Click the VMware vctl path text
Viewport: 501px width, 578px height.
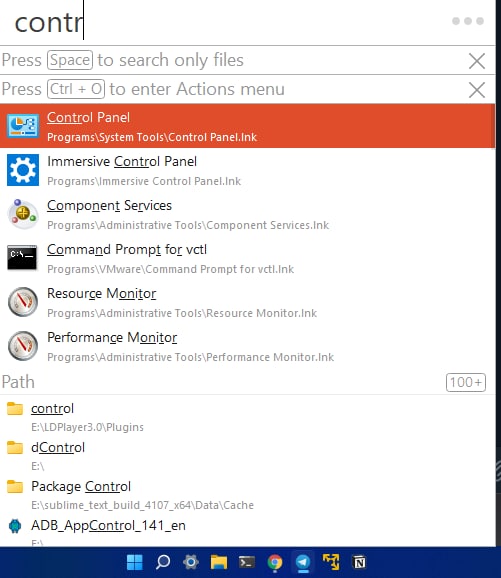pyautogui.click(x=171, y=269)
